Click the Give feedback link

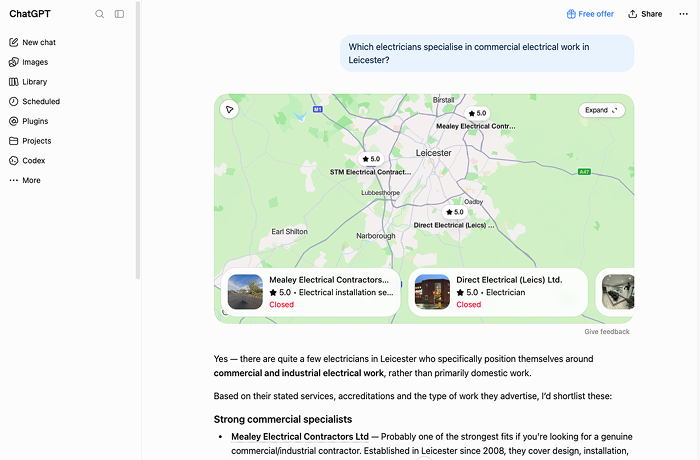607,331
